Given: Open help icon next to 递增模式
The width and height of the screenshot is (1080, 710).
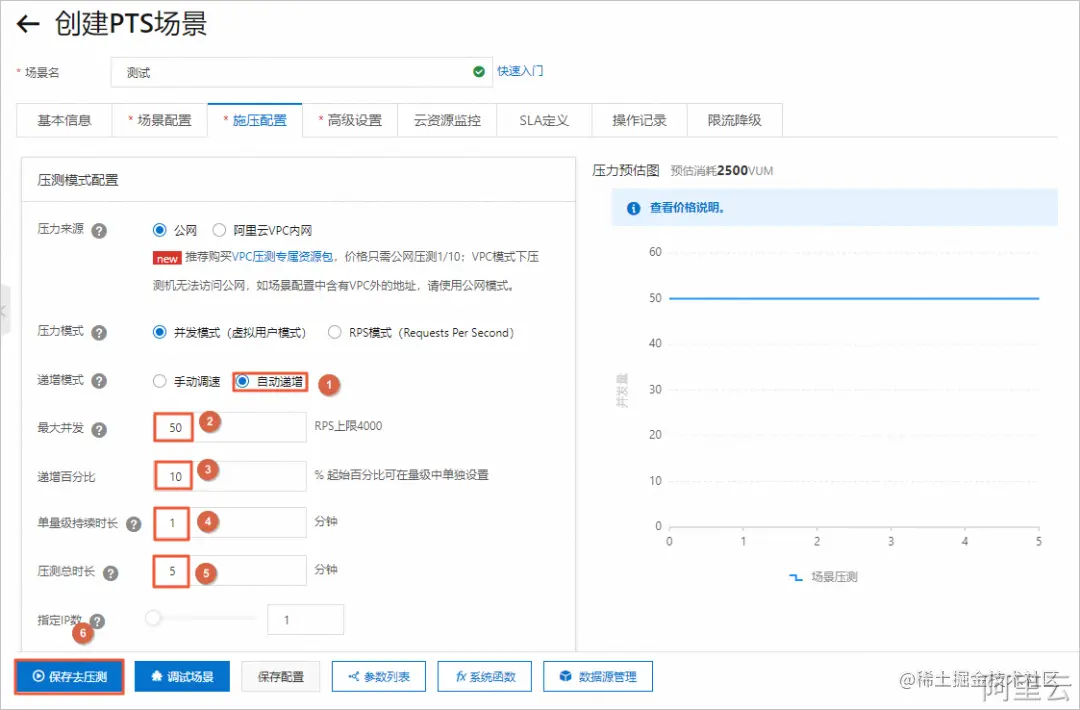Looking at the screenshot, I should pos(99,381).
